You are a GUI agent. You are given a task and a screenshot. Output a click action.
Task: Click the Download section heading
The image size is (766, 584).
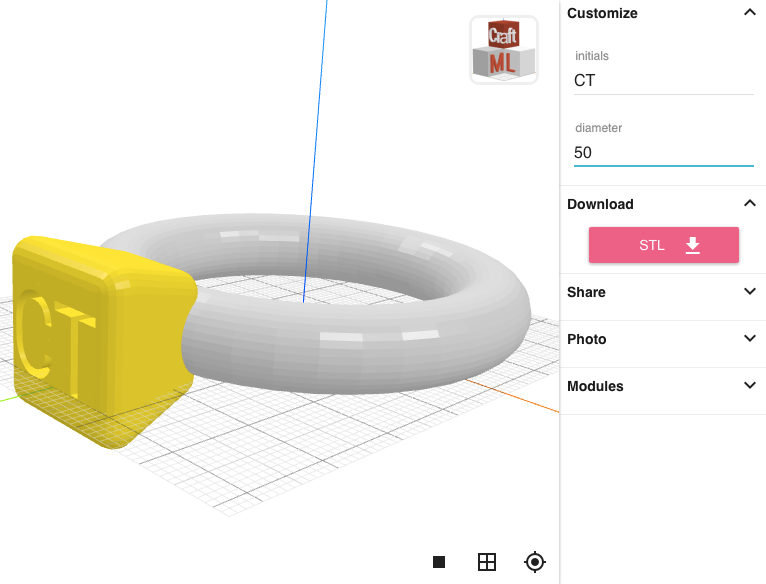[600, 204]
